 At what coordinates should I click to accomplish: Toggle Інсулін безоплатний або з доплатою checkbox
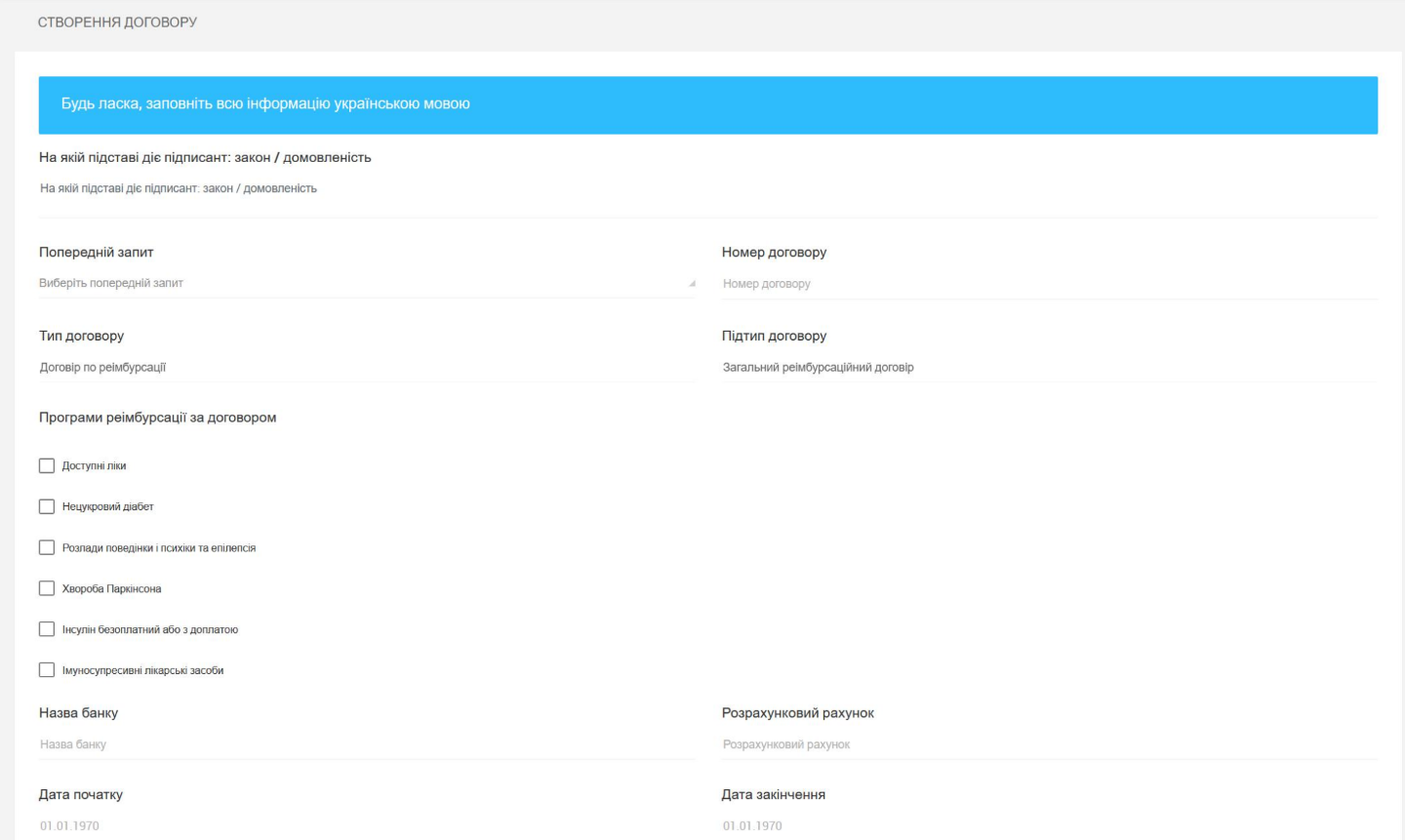coord(47,630)
